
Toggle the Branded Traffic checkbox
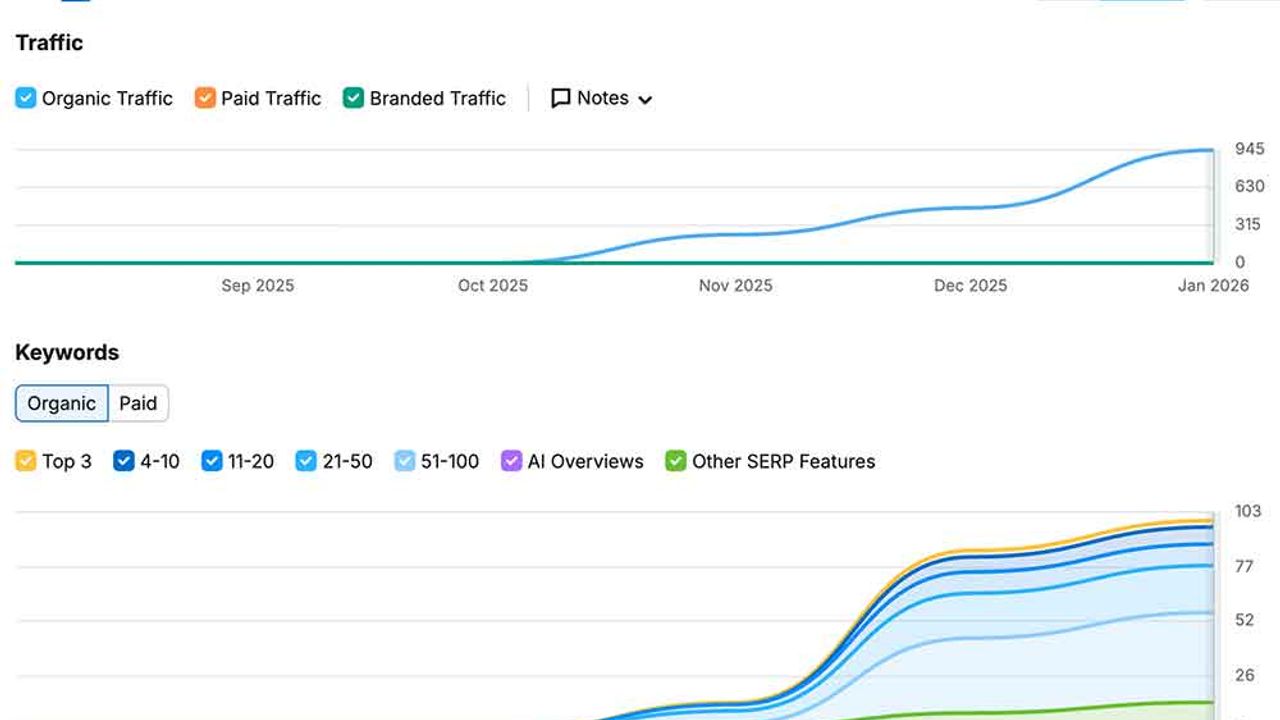[353, 98]
